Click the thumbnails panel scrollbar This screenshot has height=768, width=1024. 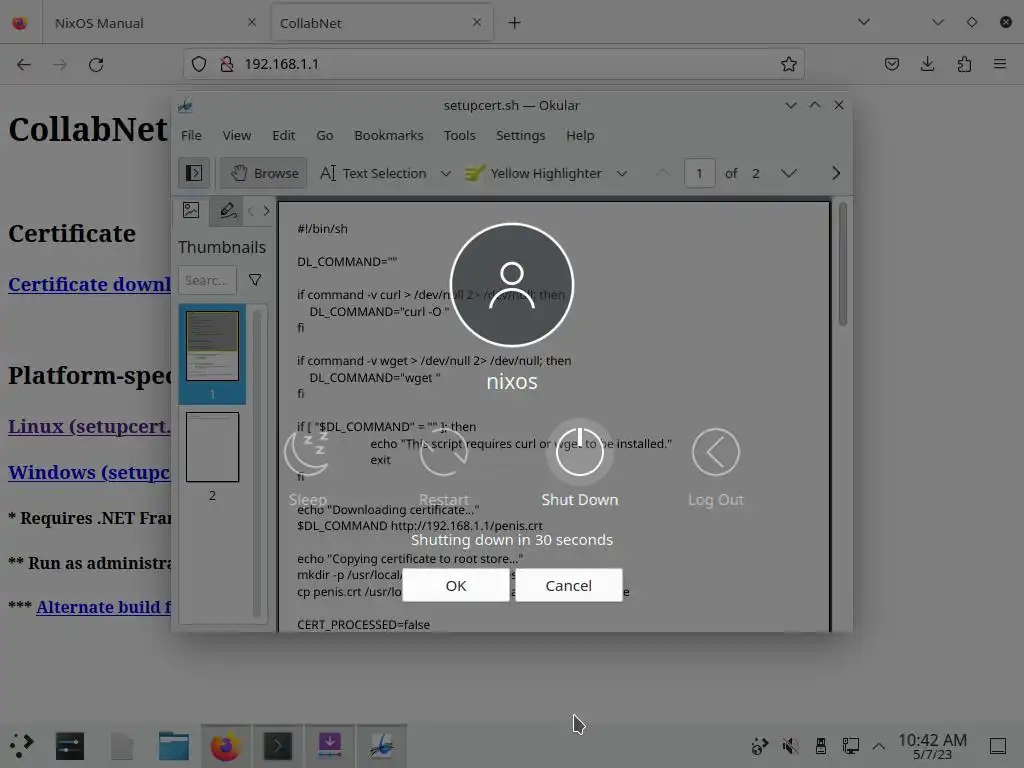[257, 463]
